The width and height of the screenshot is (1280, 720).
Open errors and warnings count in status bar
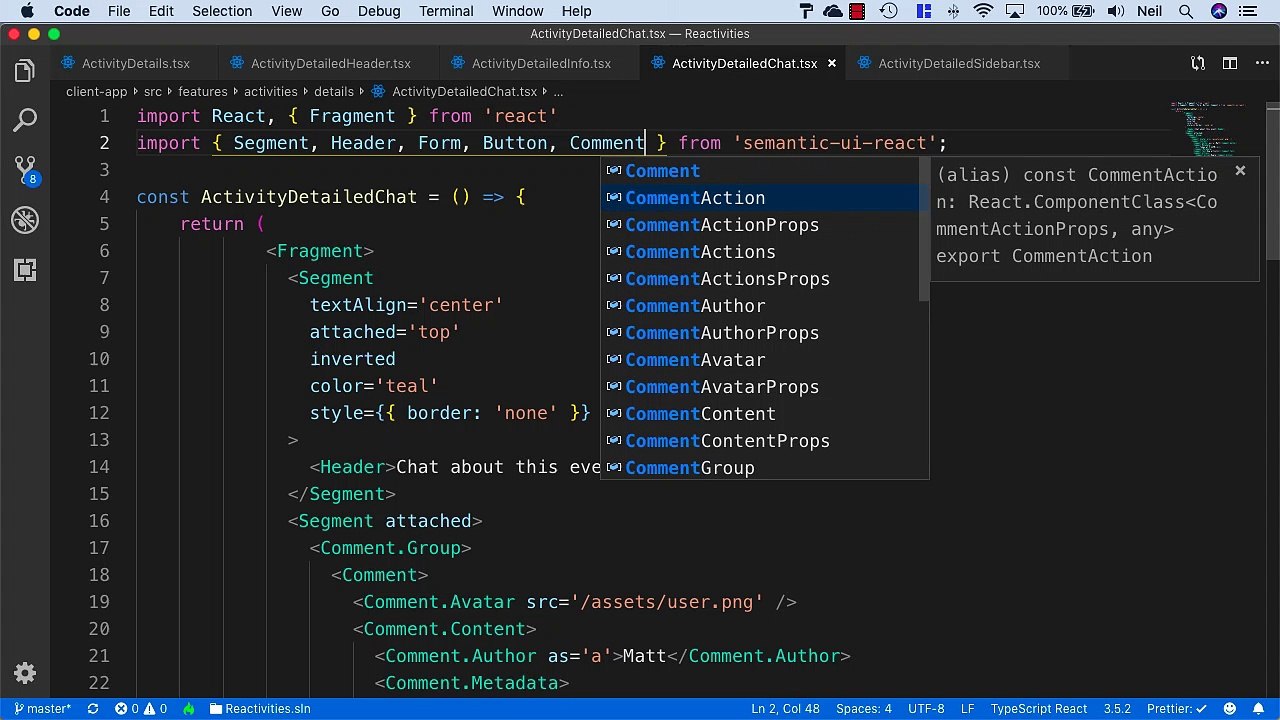pyautogui.click(x=140, y=708)
